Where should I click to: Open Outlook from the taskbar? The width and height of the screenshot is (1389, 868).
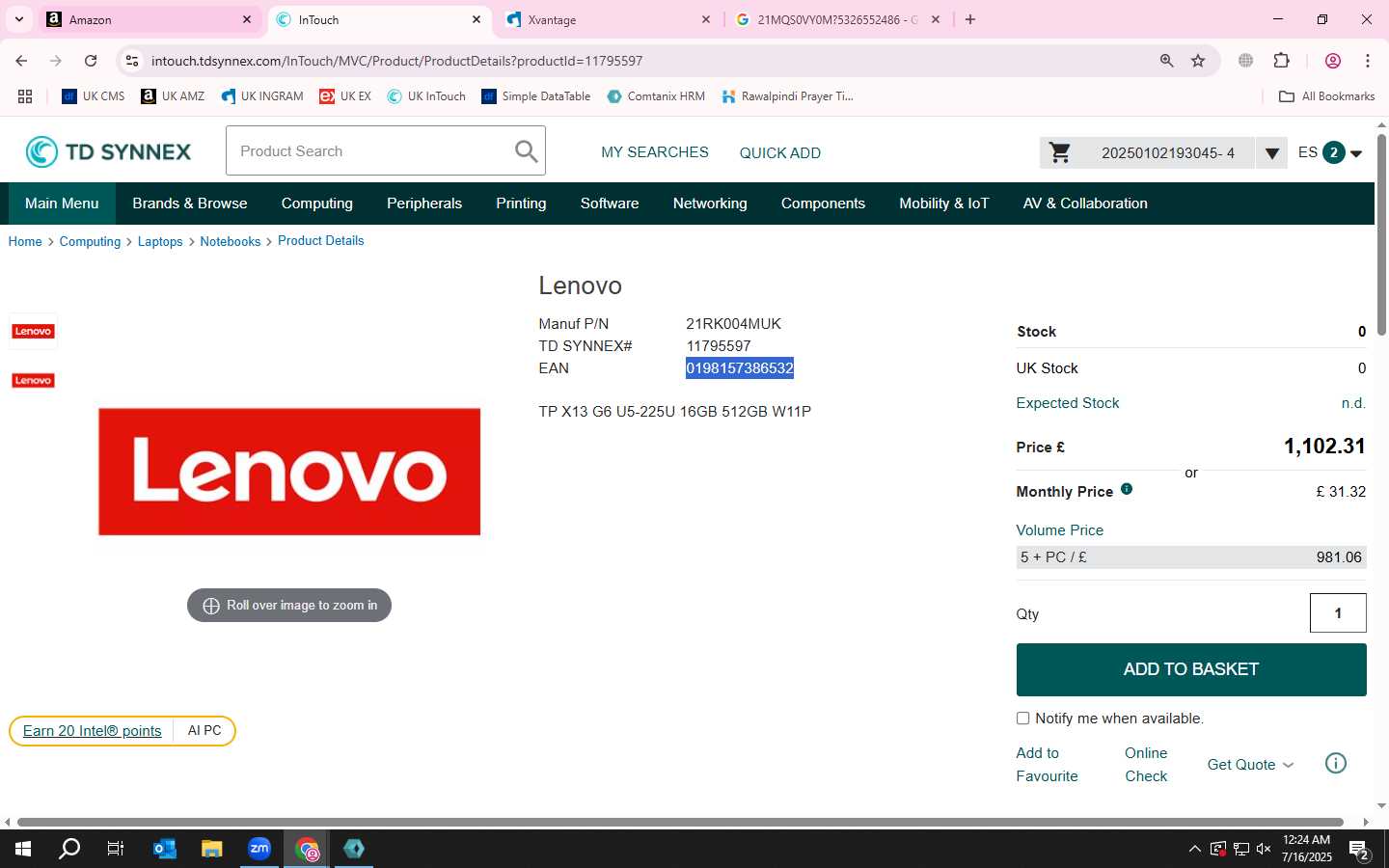click(x=165, y=849)
